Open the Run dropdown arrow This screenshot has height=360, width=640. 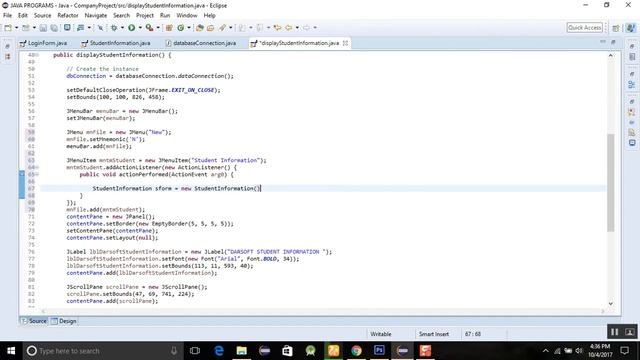140,28
